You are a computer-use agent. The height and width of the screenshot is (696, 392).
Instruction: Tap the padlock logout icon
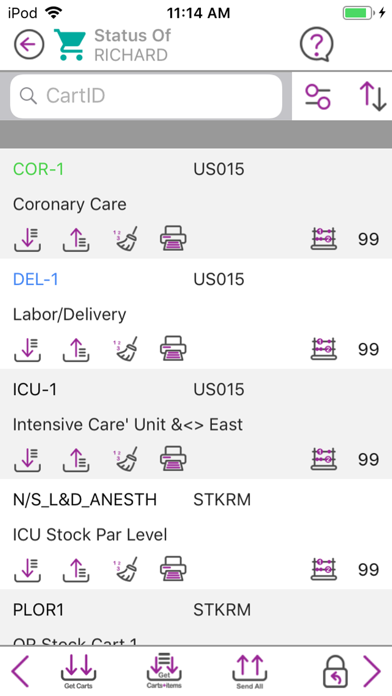coord(335,671)
